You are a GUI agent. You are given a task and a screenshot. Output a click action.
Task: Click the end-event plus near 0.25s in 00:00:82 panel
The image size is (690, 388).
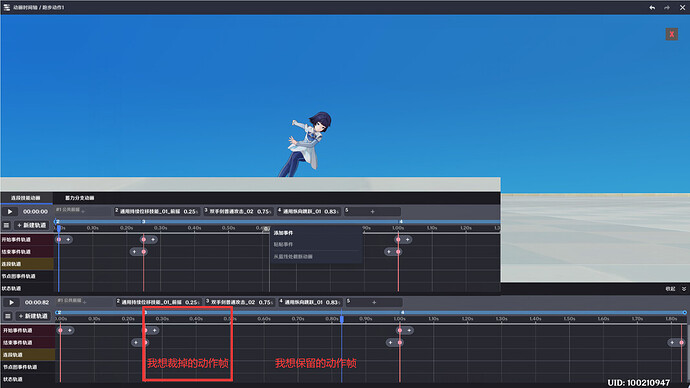(136, 343)
